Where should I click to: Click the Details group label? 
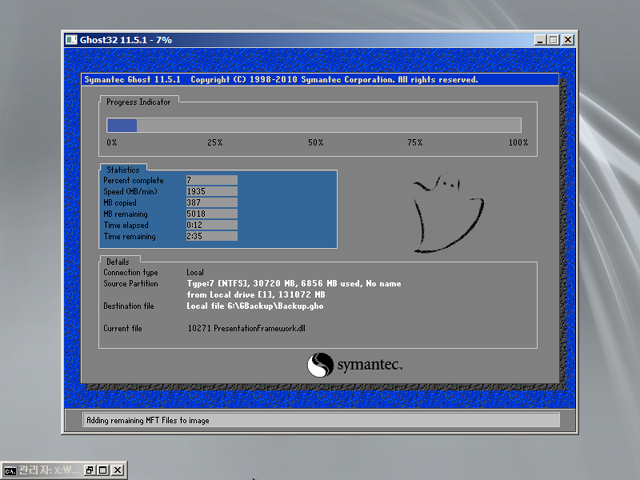pyautogui.click(x=118, y=262)
